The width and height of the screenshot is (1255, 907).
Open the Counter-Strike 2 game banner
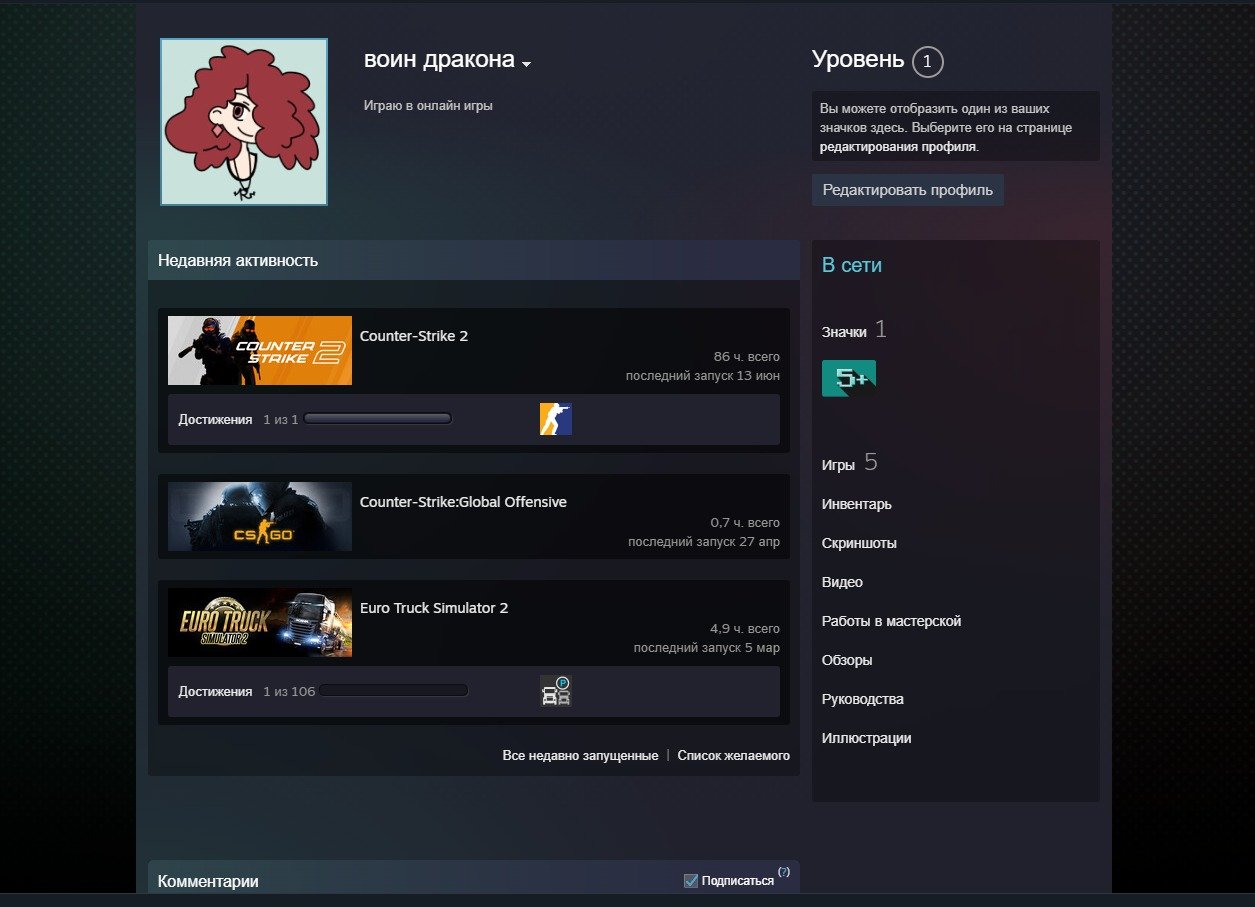(x=260, y=351)
